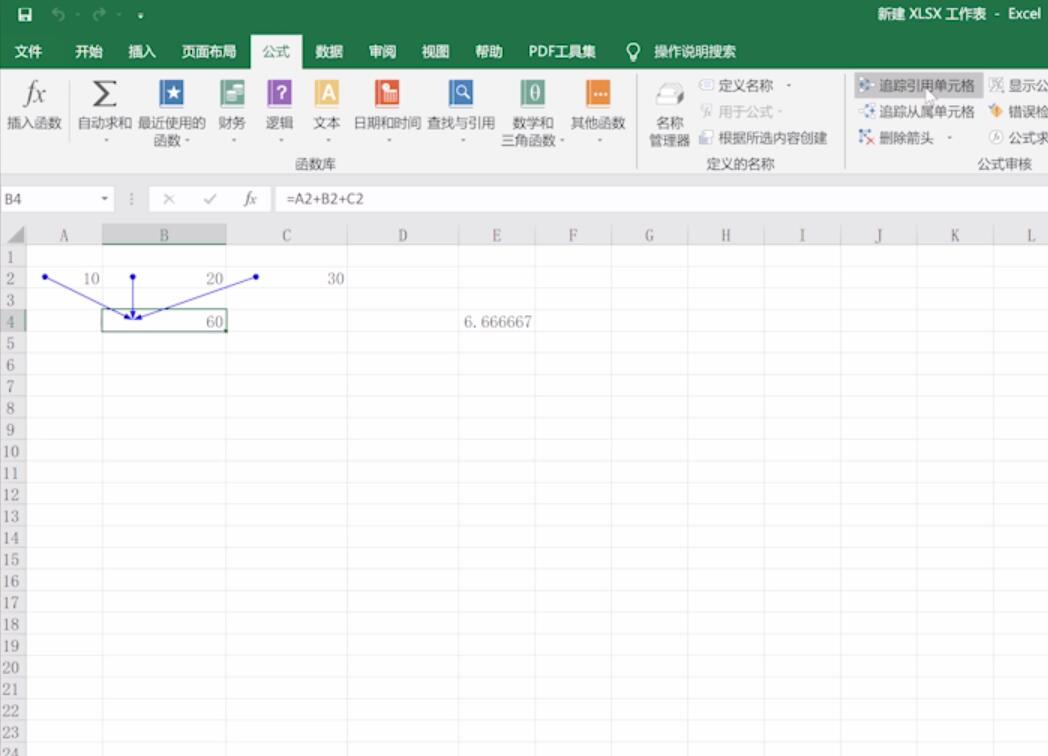Expand the 查找与引用 dropdown arrow
1048x756 pixels.
tap(463, 140)
